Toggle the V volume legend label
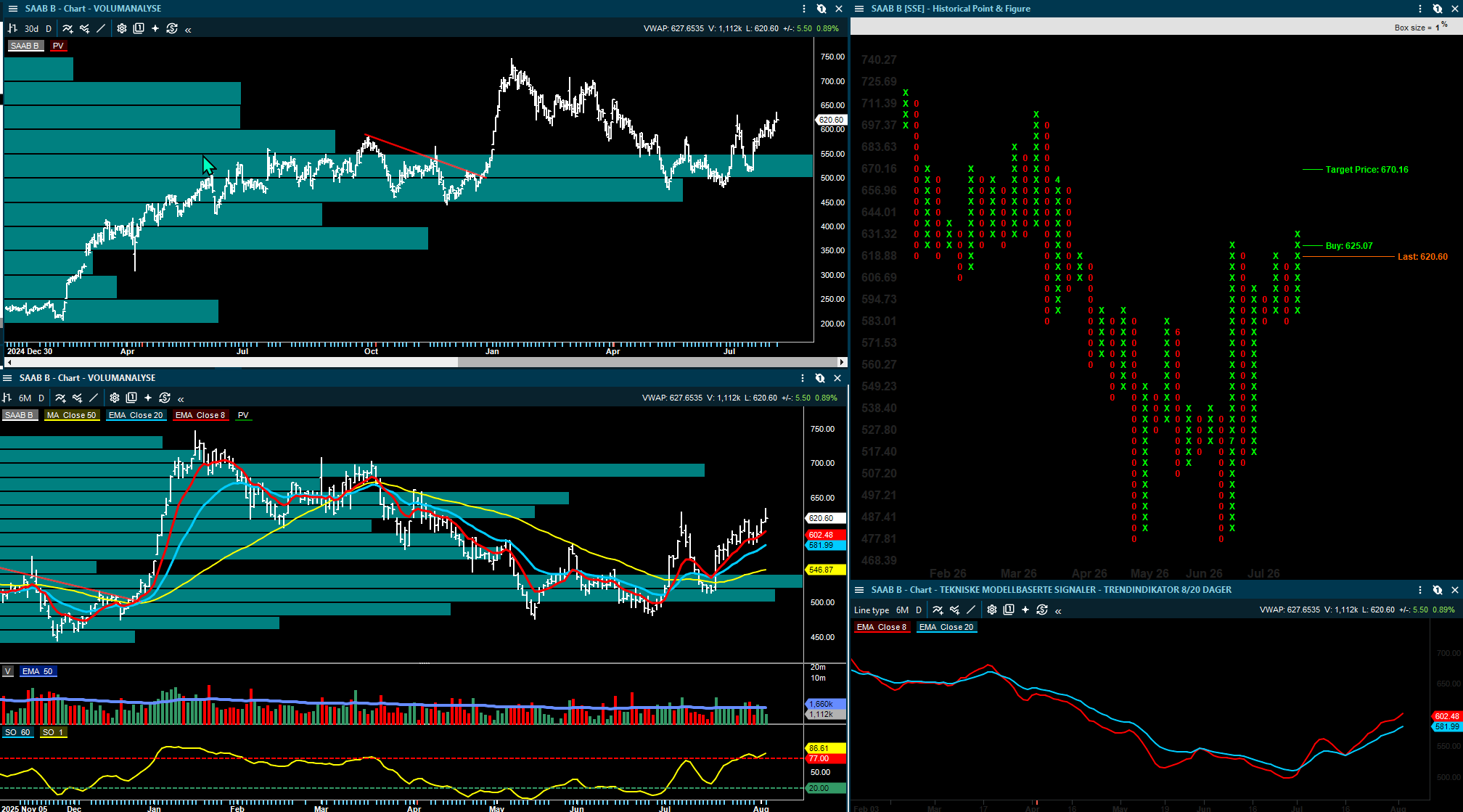The width and height of the screenshot is (1463, 812). click(x=7, y=671)
